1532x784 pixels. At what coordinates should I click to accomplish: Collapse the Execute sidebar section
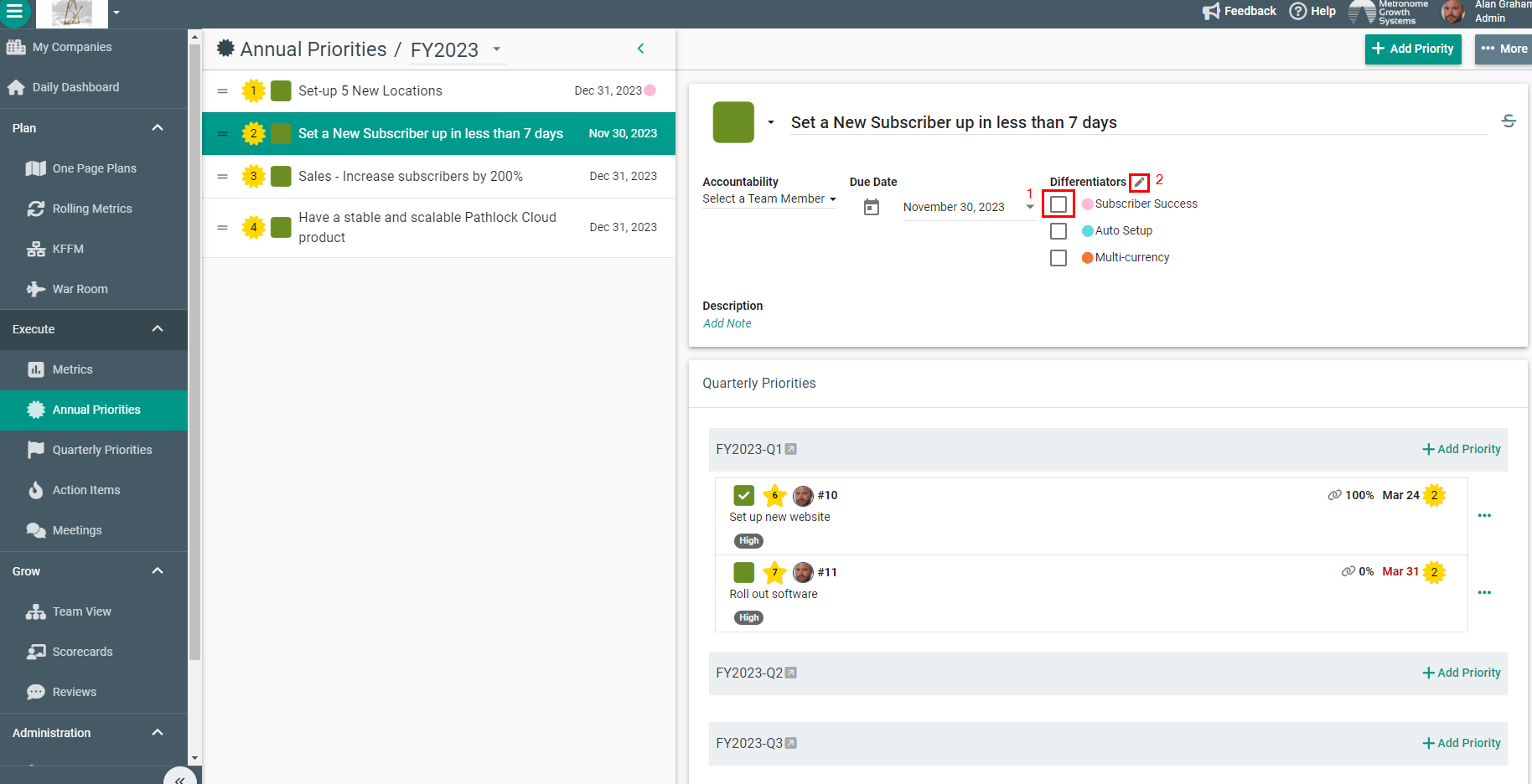click(158, 329)
